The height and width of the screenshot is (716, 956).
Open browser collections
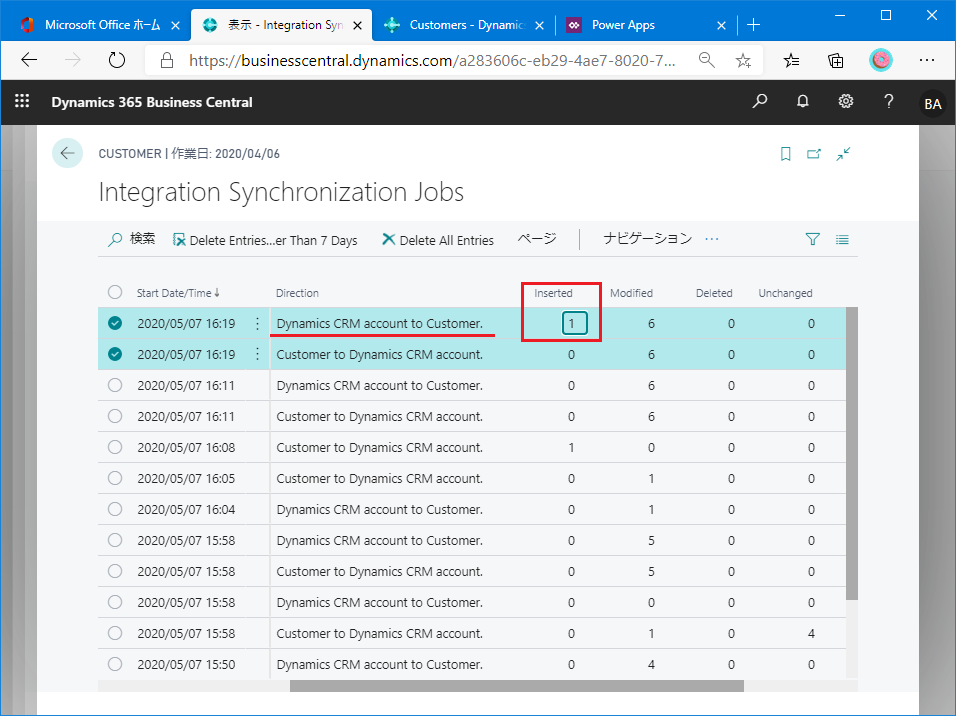point(835,60)
